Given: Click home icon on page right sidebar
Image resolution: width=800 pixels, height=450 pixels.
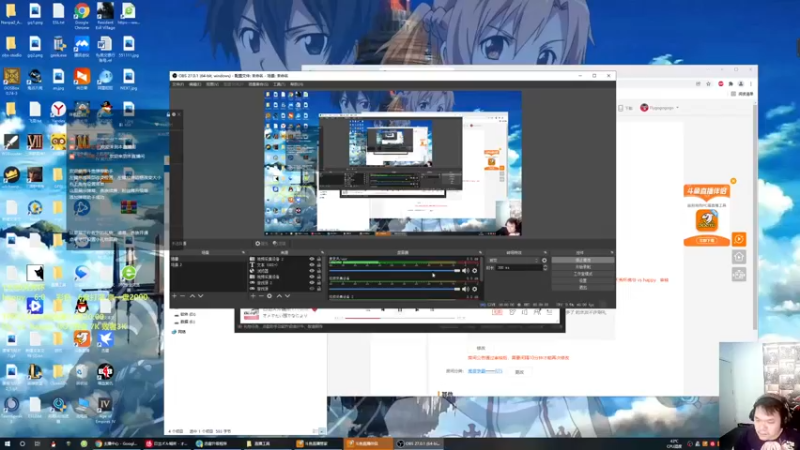Looking at the screenshot, I should pyautogui.click(x=739, y=257).
